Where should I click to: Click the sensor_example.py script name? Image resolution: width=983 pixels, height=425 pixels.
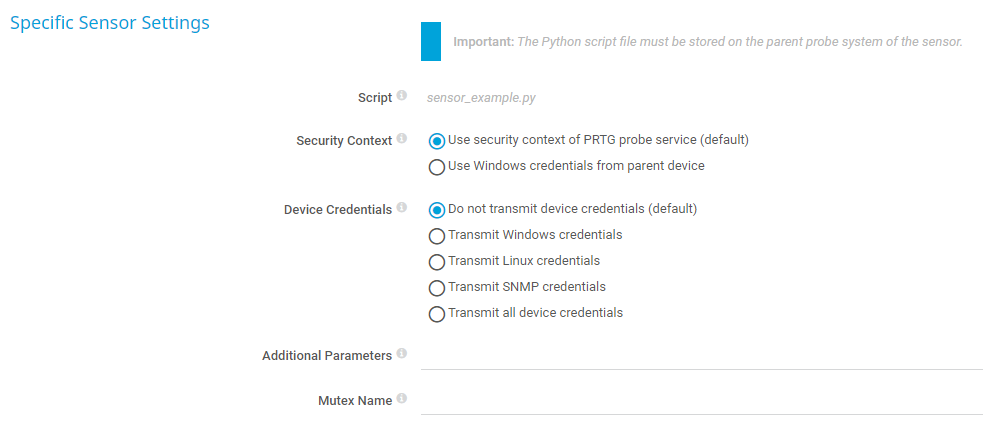482,98
